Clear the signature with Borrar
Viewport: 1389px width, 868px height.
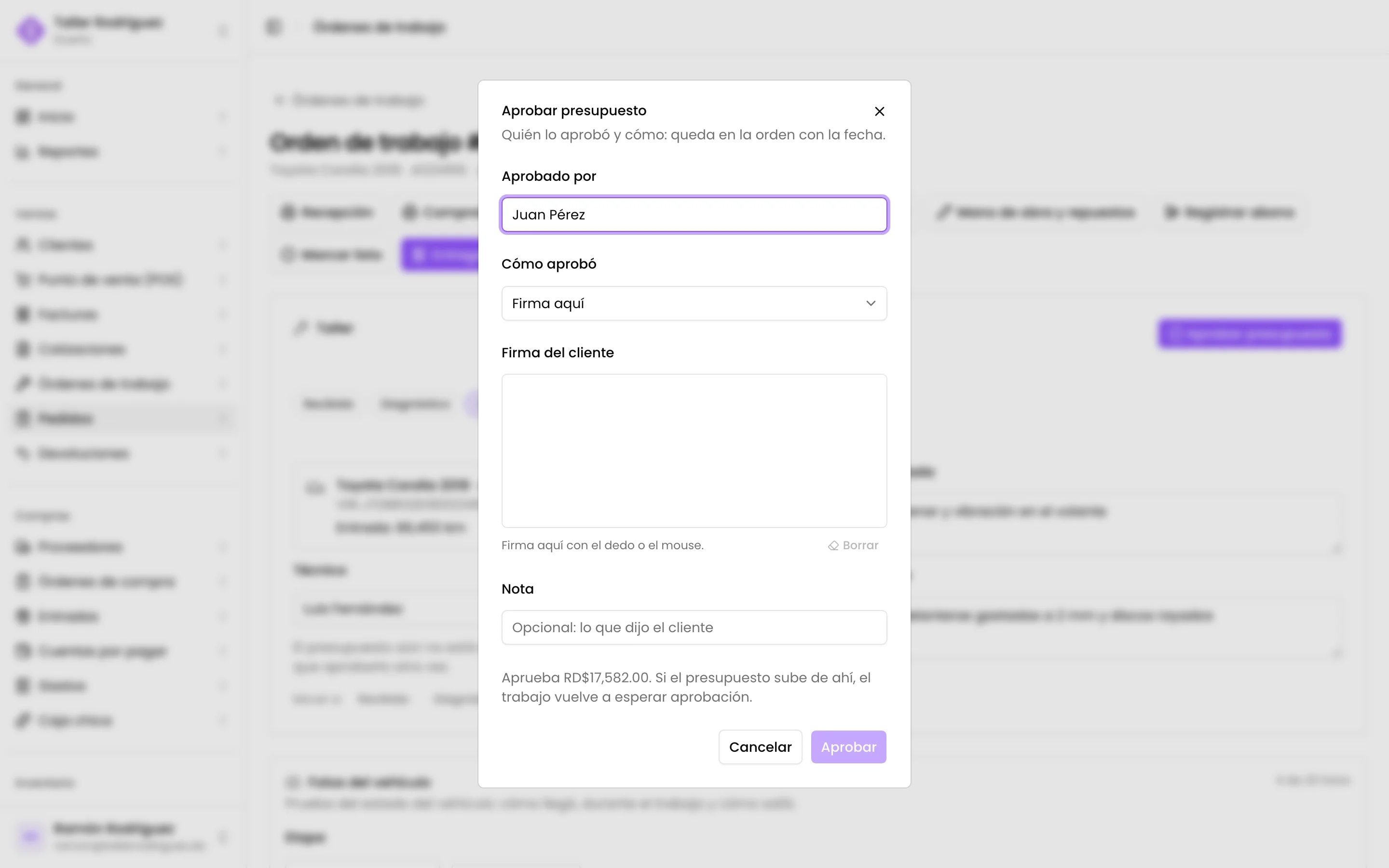(853, 545)
